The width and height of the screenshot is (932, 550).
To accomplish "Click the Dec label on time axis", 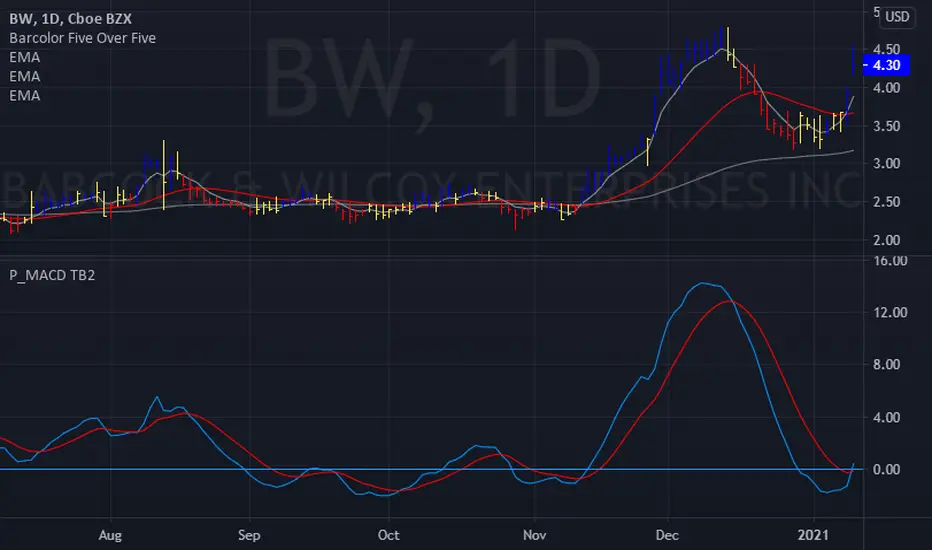I will 667,535.
